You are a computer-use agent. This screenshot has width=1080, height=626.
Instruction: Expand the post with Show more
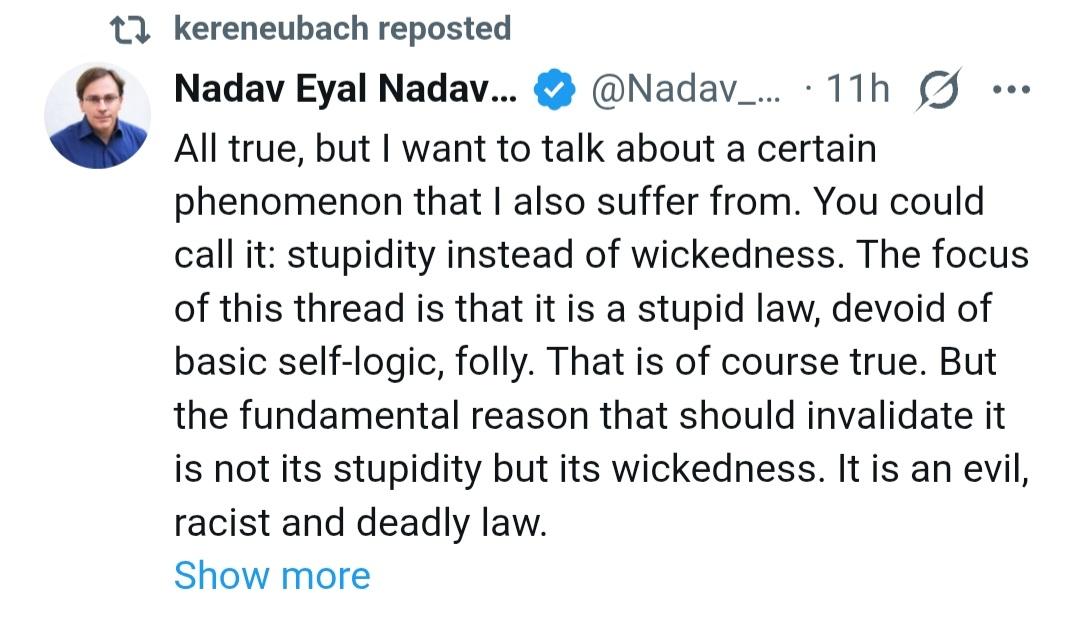pos(272,575)
